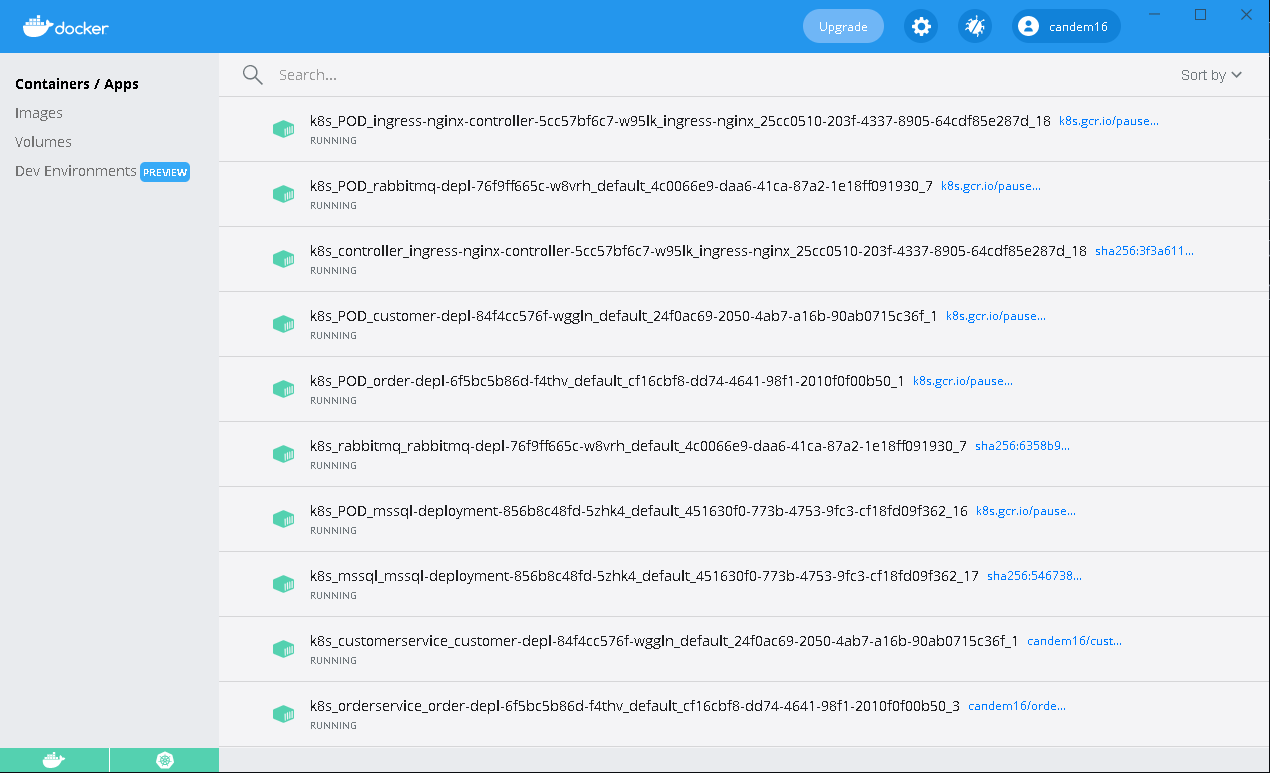Click RUNNING status under k8s_customerservice_customer-depl
Image resolution: width=1270 pixels, height=773 pixels.
[333, 661]
